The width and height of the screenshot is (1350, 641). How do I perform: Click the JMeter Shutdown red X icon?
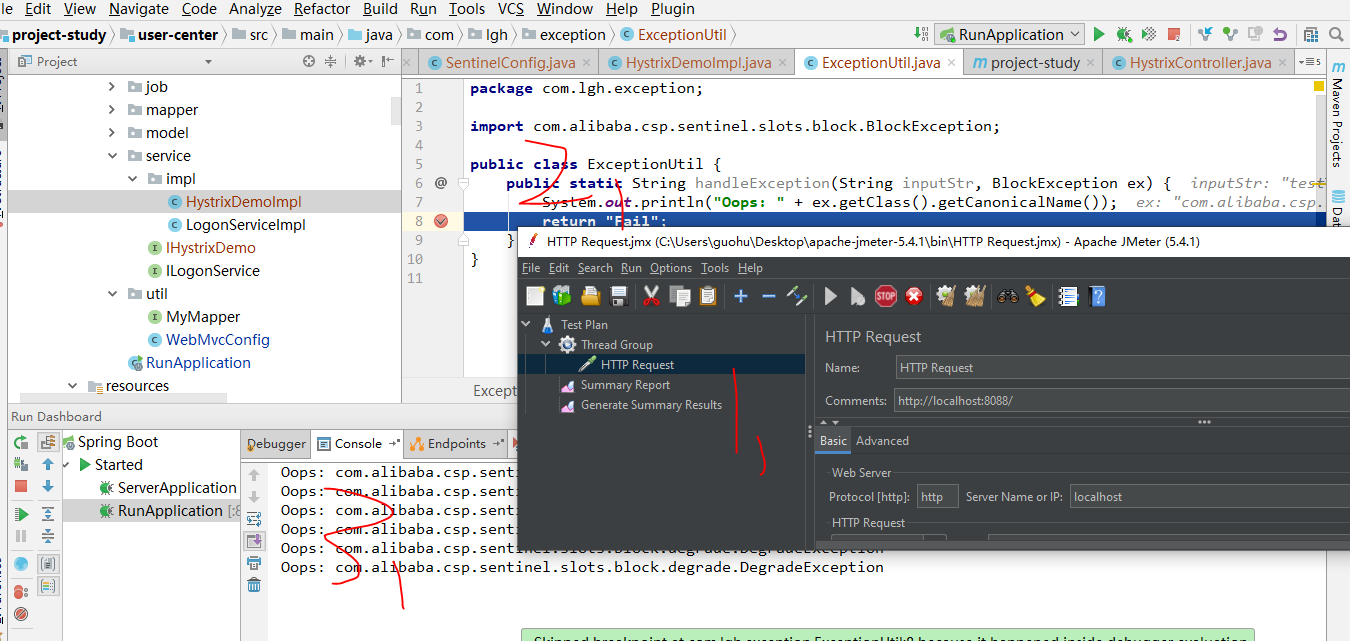pos(914,296)
